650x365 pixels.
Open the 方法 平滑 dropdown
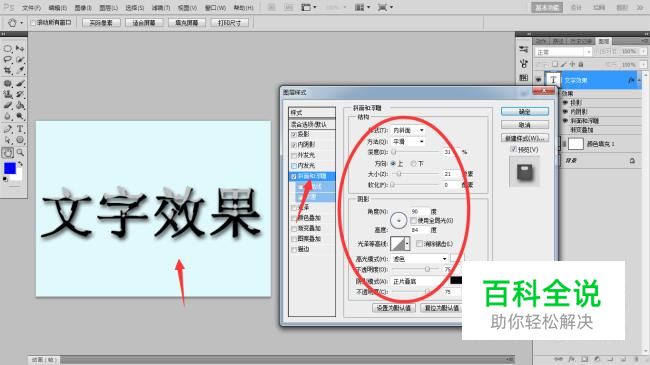[x=407, y=141]
